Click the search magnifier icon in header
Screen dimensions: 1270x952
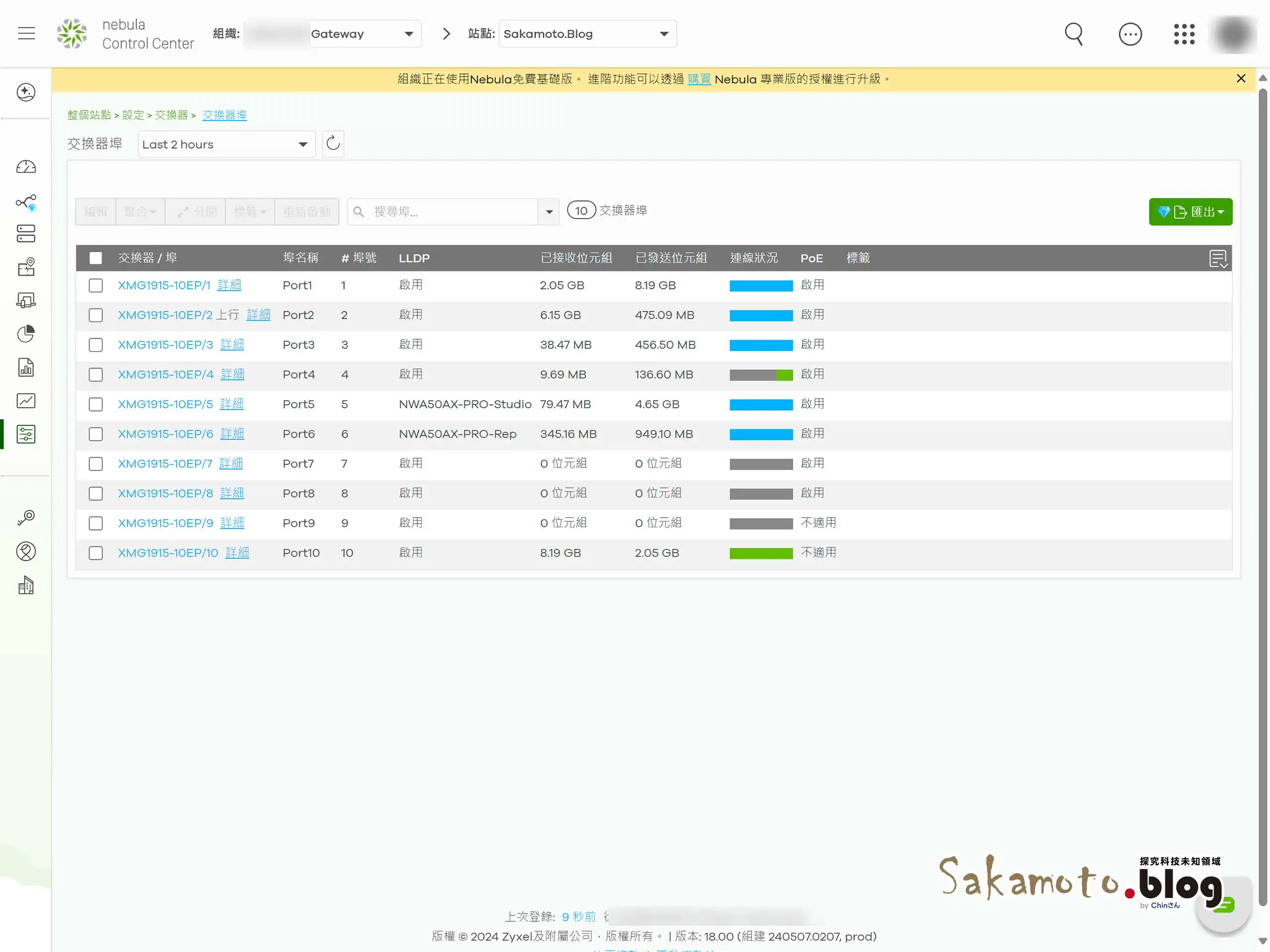tap(1073, 34)
